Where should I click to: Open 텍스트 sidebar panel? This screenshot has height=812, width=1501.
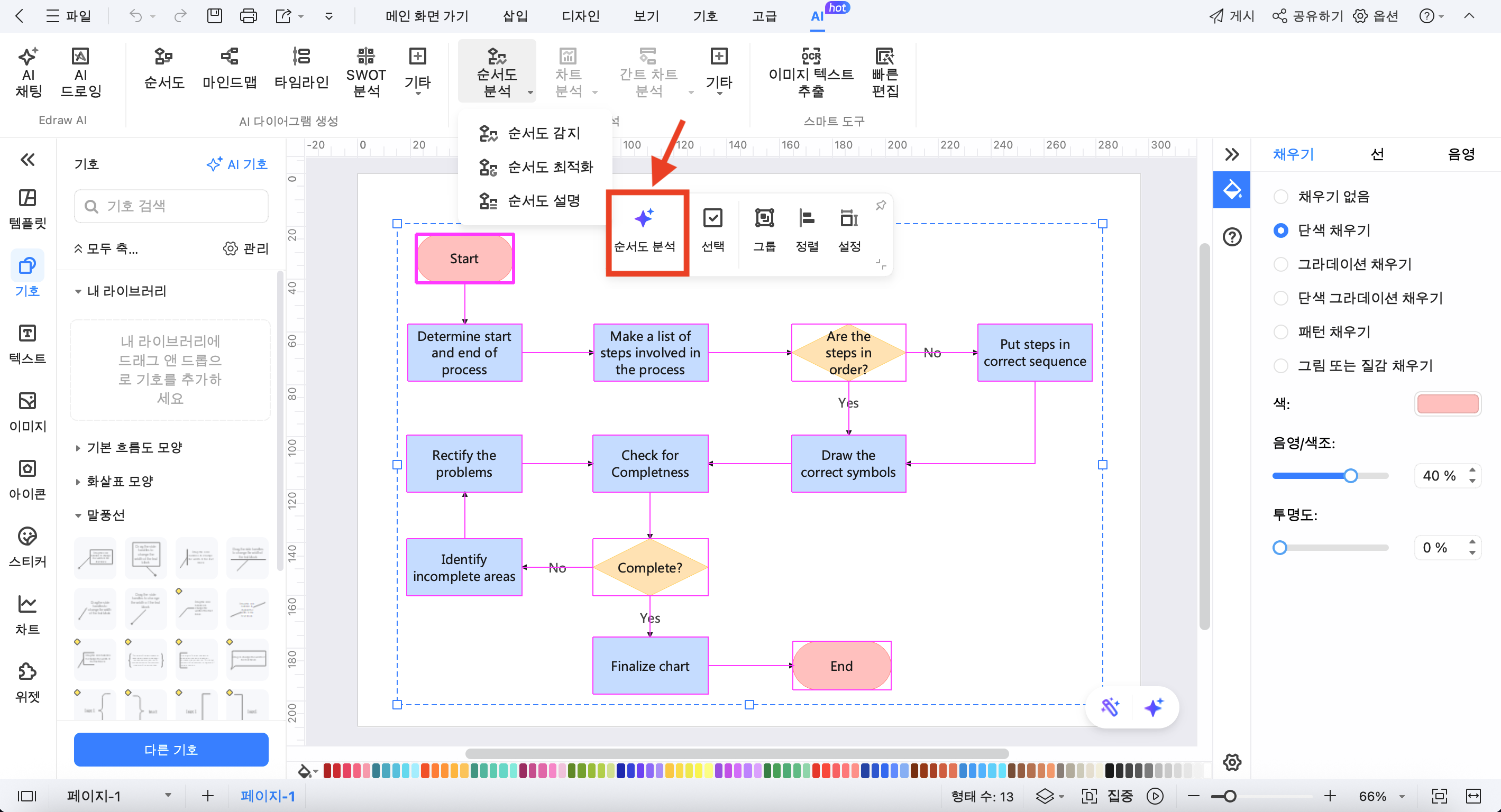pyautogui.click(x=28, y=344)
